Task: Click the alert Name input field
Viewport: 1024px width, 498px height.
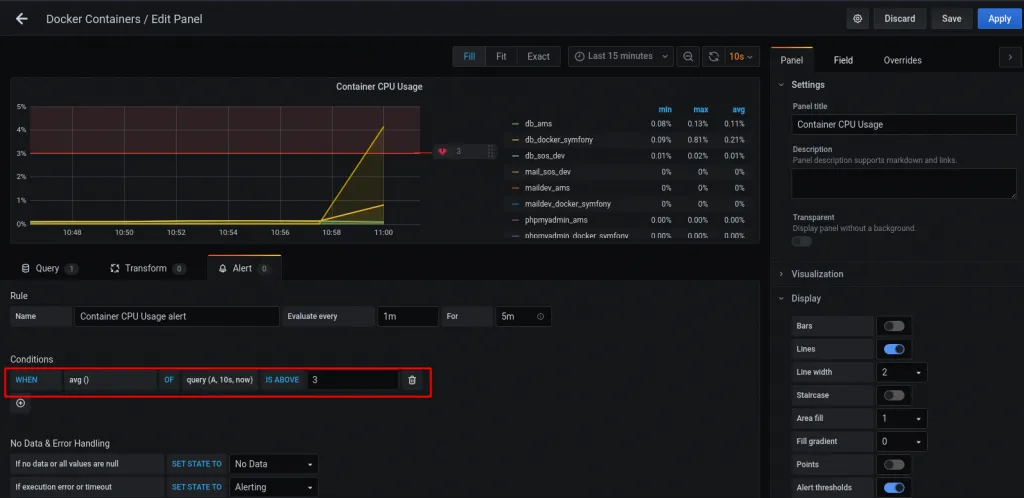Action: pos(177,316)
